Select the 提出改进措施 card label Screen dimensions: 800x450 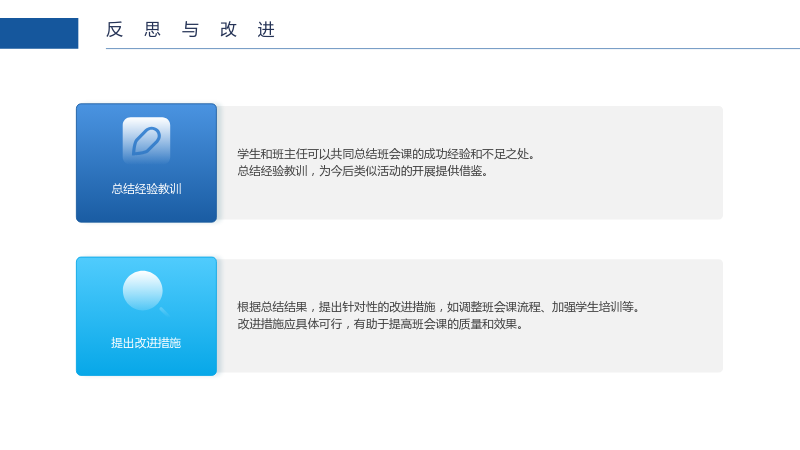tap(146, 343)
